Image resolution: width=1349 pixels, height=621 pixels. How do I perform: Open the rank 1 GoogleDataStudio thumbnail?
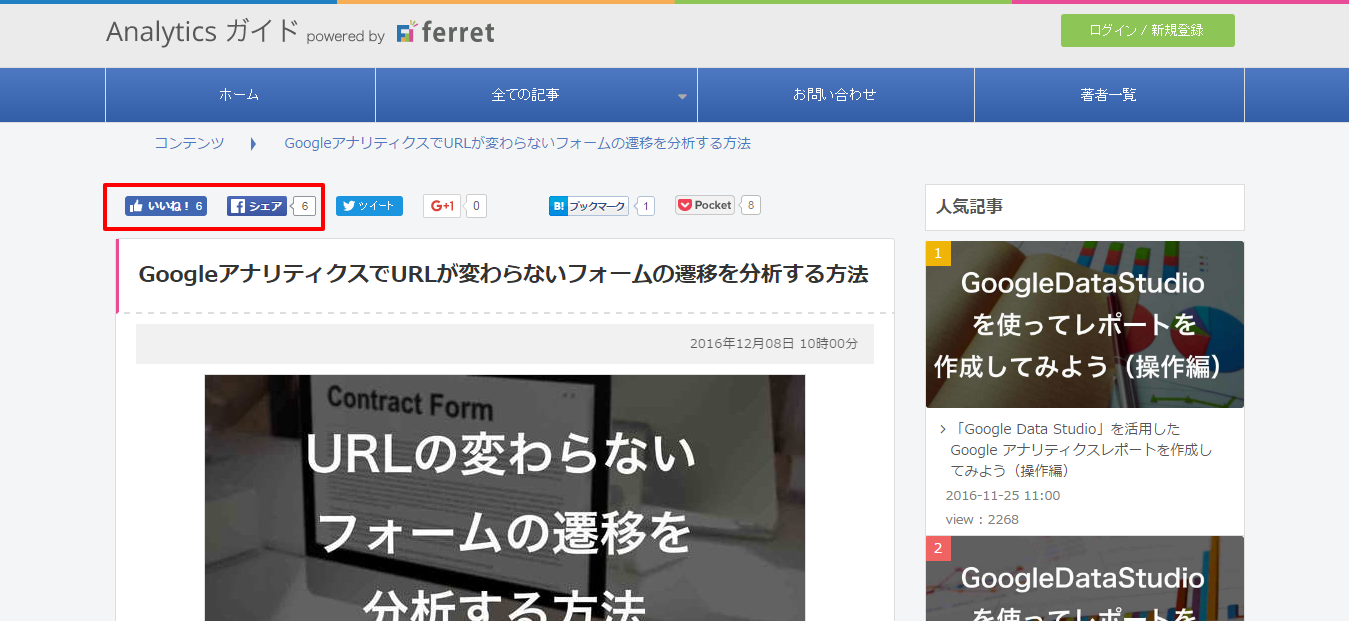point(1085,324)
